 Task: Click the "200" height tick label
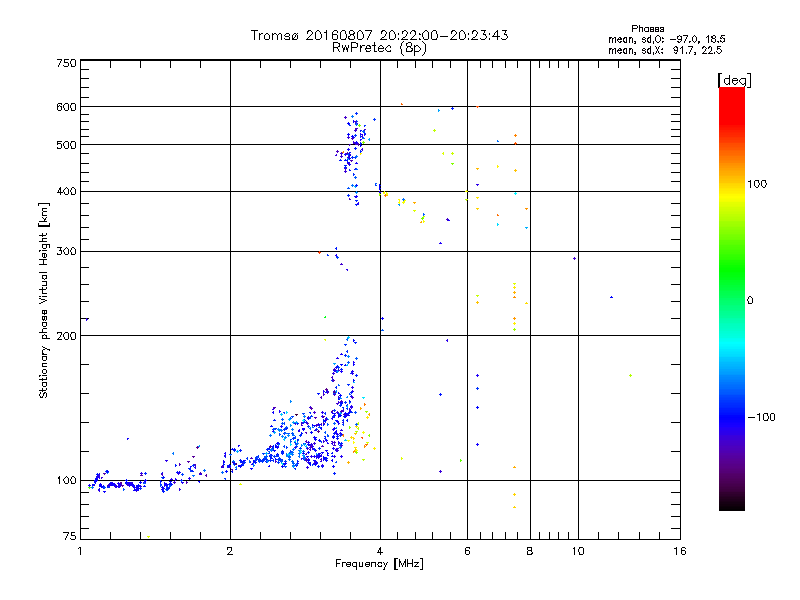pos(66,336)
